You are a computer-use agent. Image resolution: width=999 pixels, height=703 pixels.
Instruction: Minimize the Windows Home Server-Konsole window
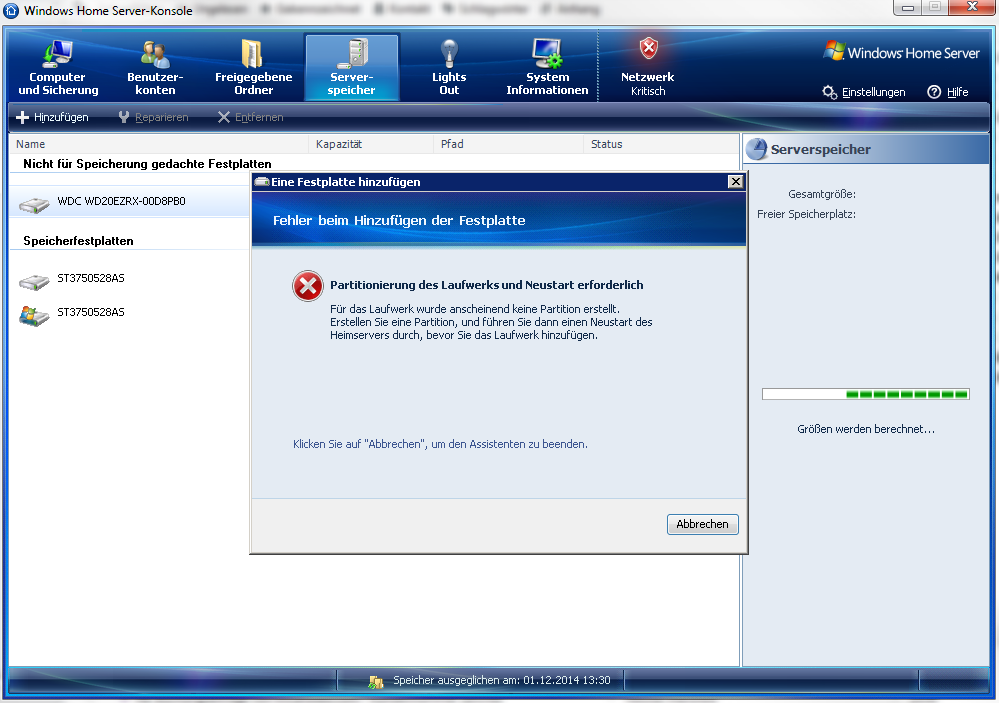tap(908, 8)
